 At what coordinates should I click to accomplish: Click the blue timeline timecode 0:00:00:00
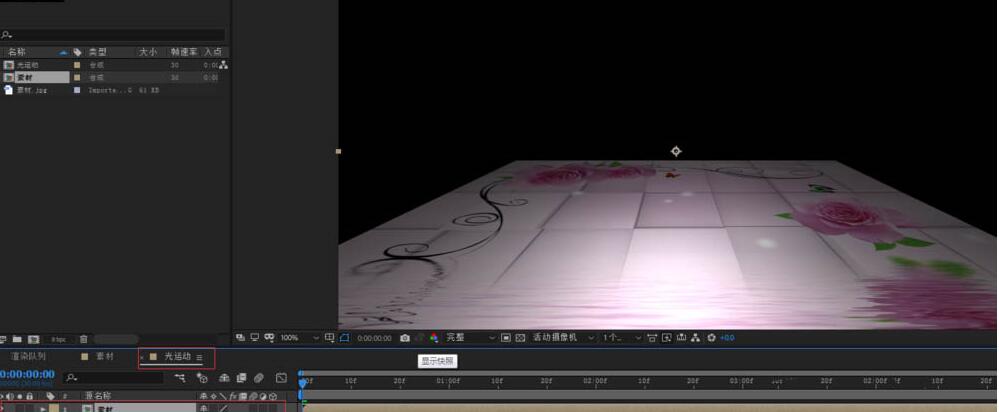(x=27, y=374)
